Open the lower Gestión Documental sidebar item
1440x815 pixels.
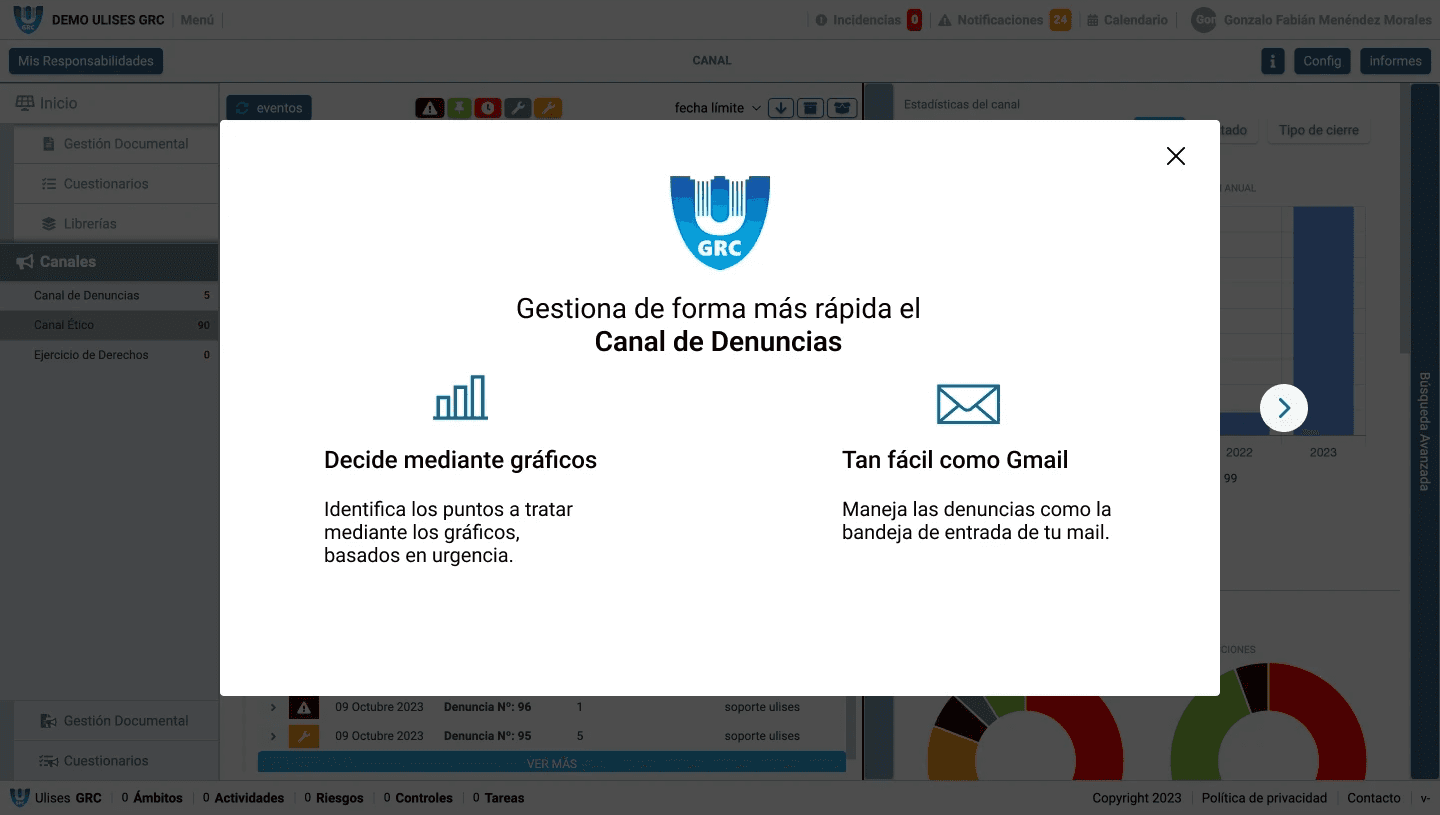pos(116,721)
